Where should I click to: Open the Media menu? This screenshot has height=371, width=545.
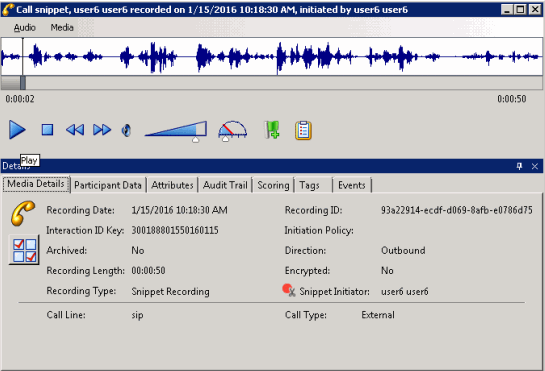(62, 27)
